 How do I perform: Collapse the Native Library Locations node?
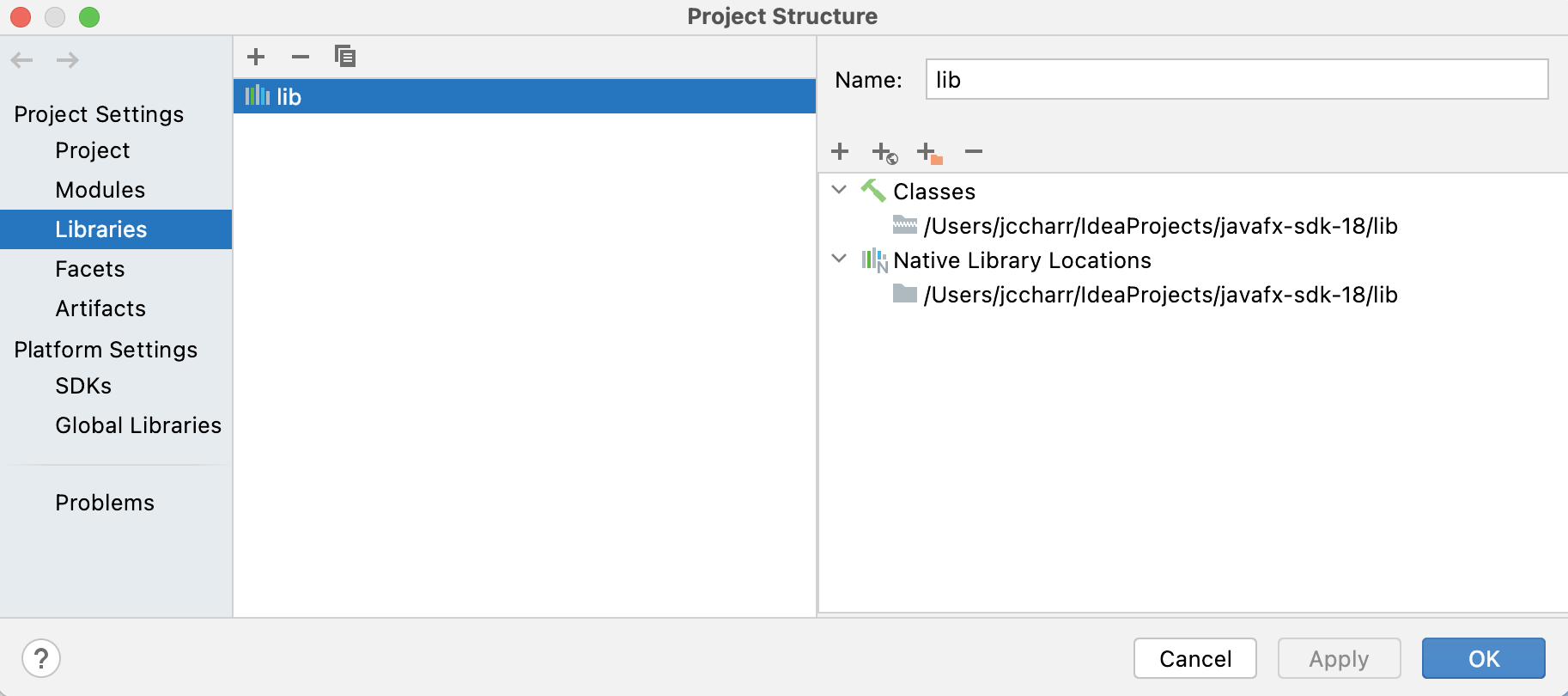[839, 259]
